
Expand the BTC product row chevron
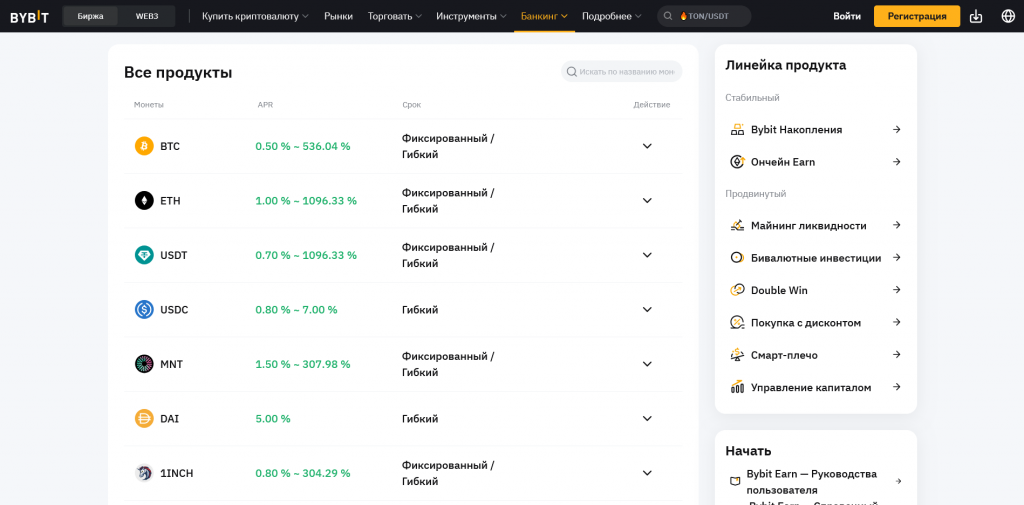click(x=647, y=146)
